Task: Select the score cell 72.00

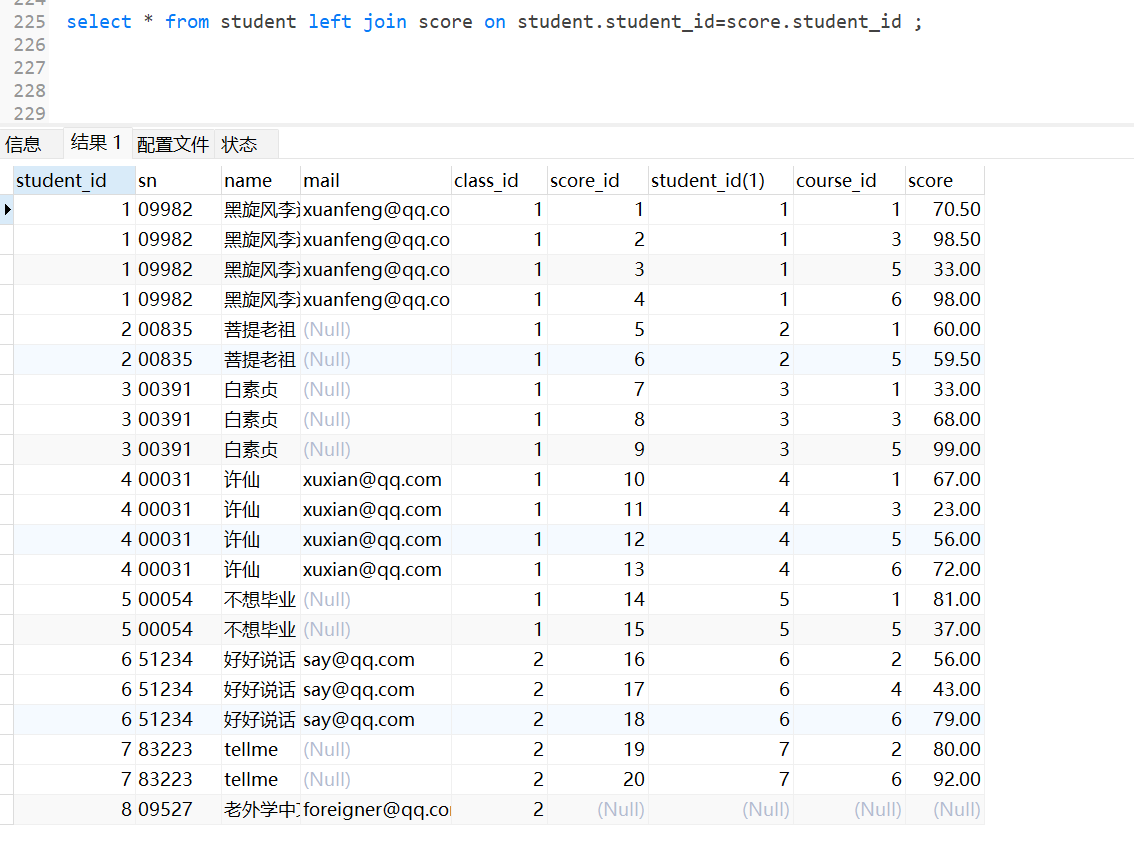Action: pos(945,569)
